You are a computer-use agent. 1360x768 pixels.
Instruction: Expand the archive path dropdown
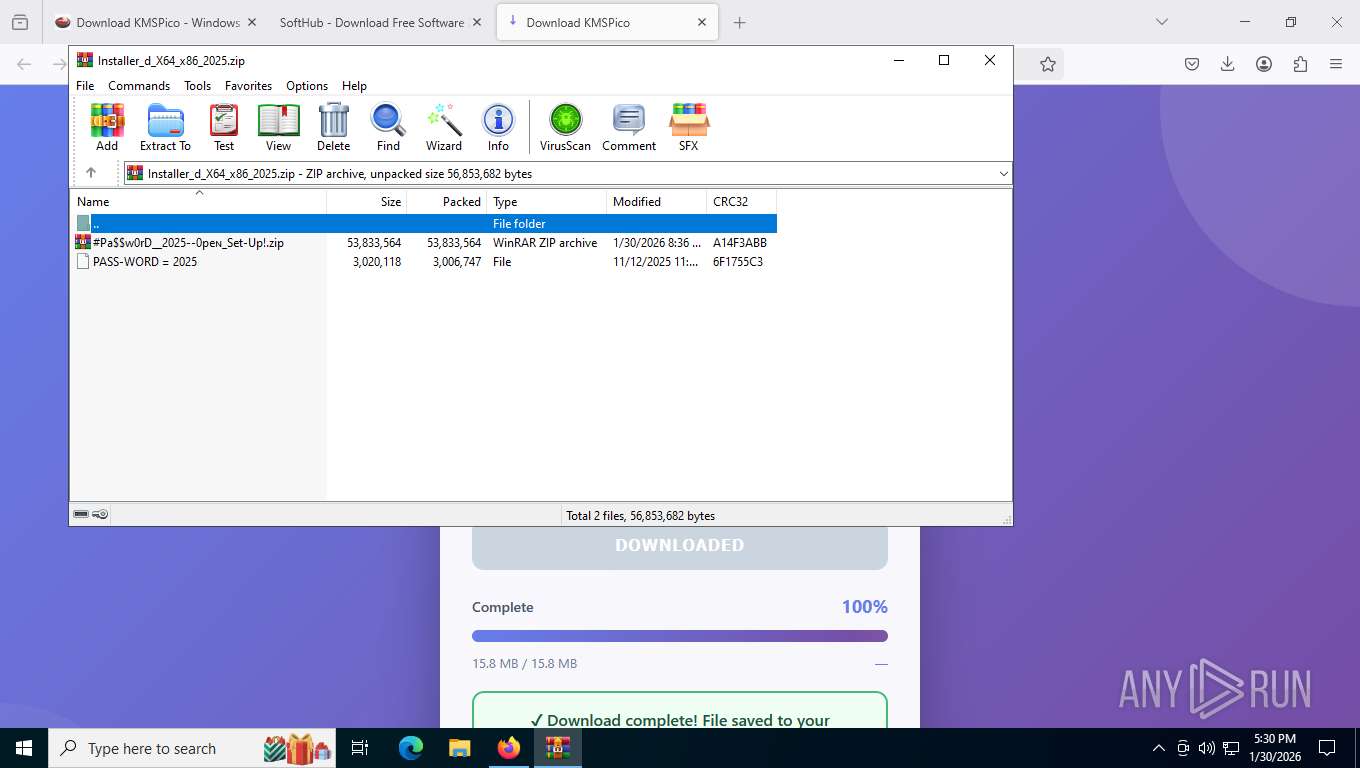pos(1003,173)
